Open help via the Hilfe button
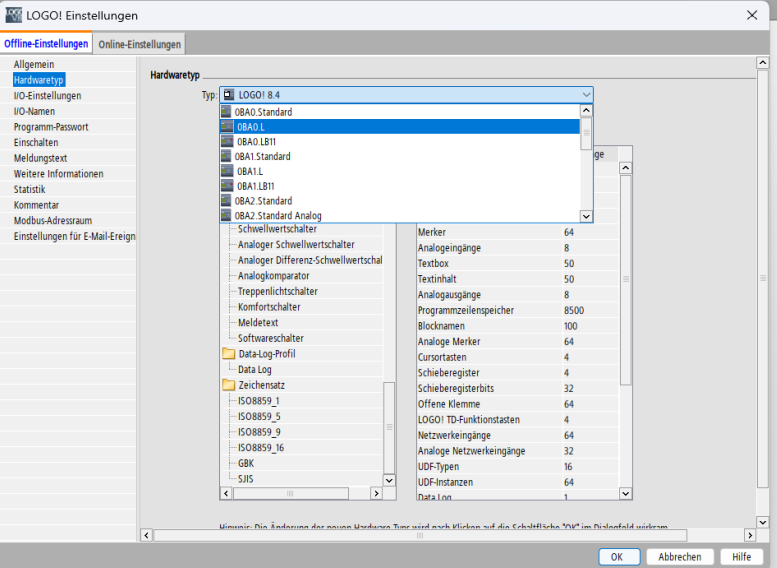Screen dimensions: 777x568 pyautogui.click(x=741, y=557)
